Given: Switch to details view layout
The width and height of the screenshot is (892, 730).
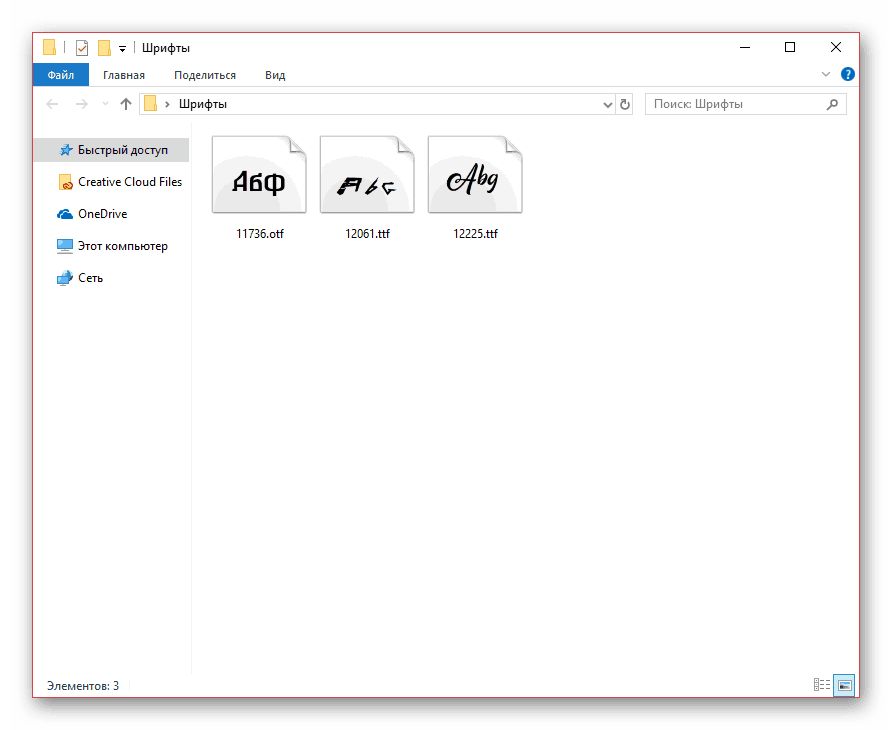Looking at the screenshot, I should 822,685.
